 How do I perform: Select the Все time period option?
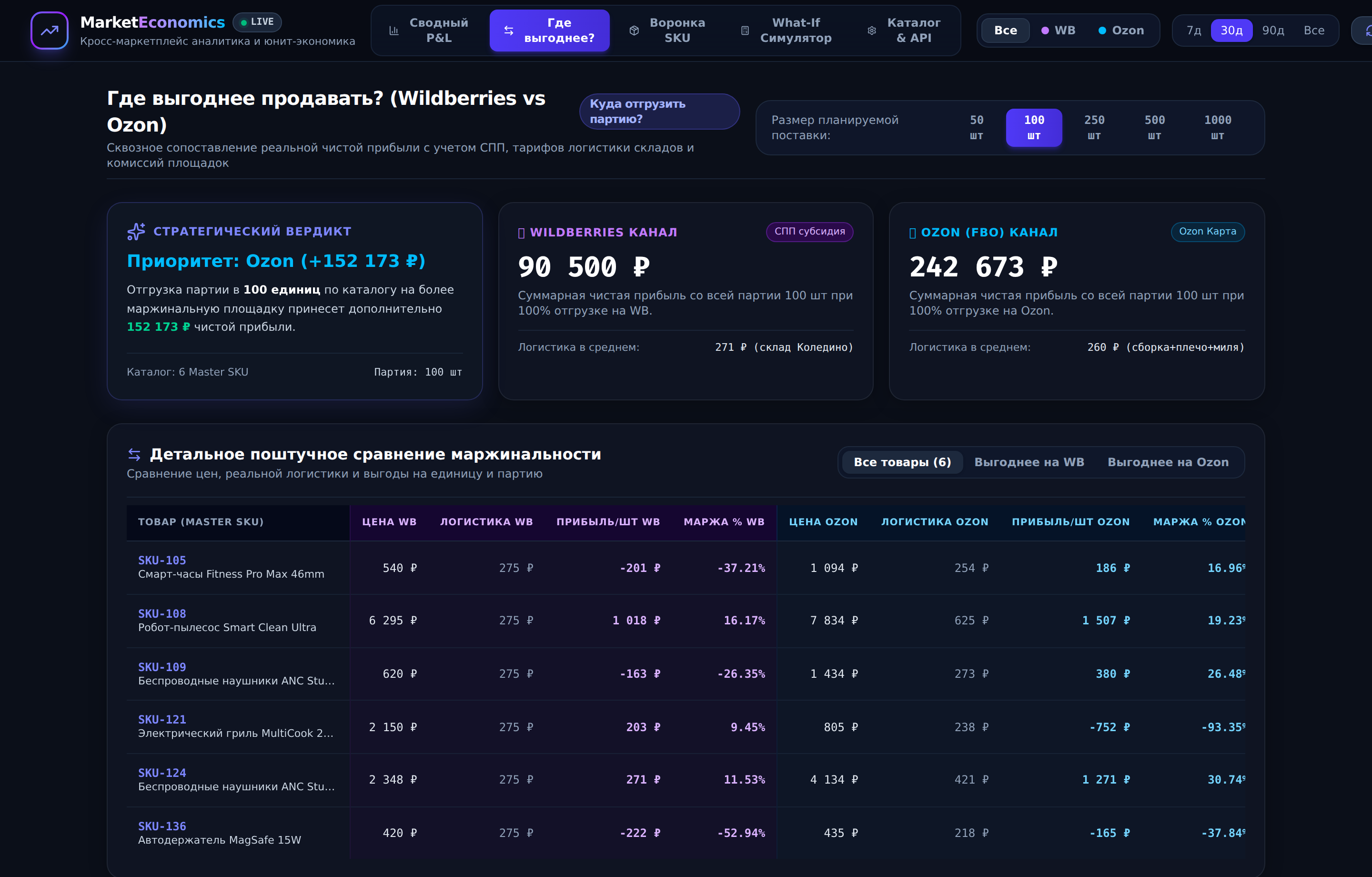(1314, 30)
